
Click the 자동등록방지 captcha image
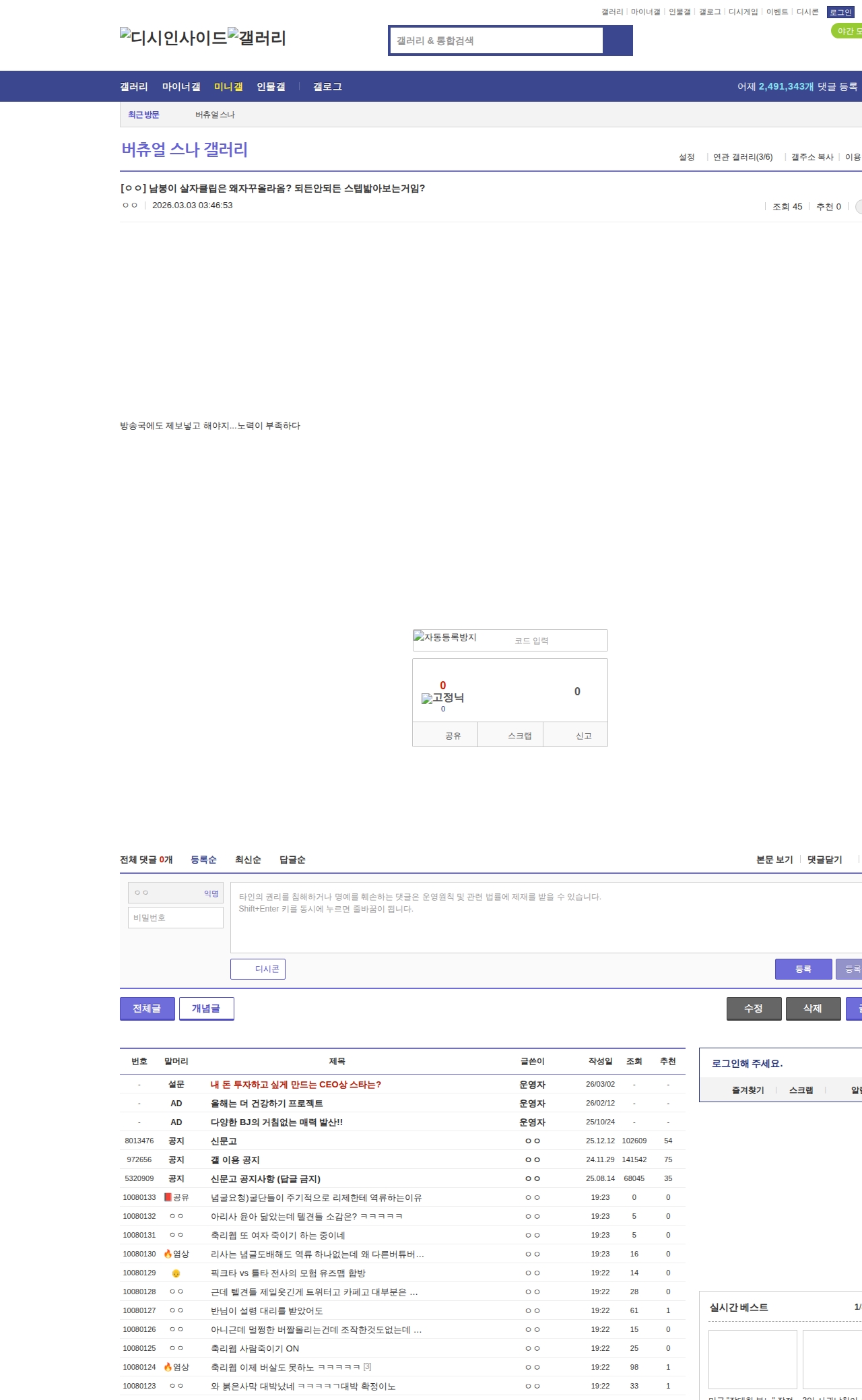[446, 637]
